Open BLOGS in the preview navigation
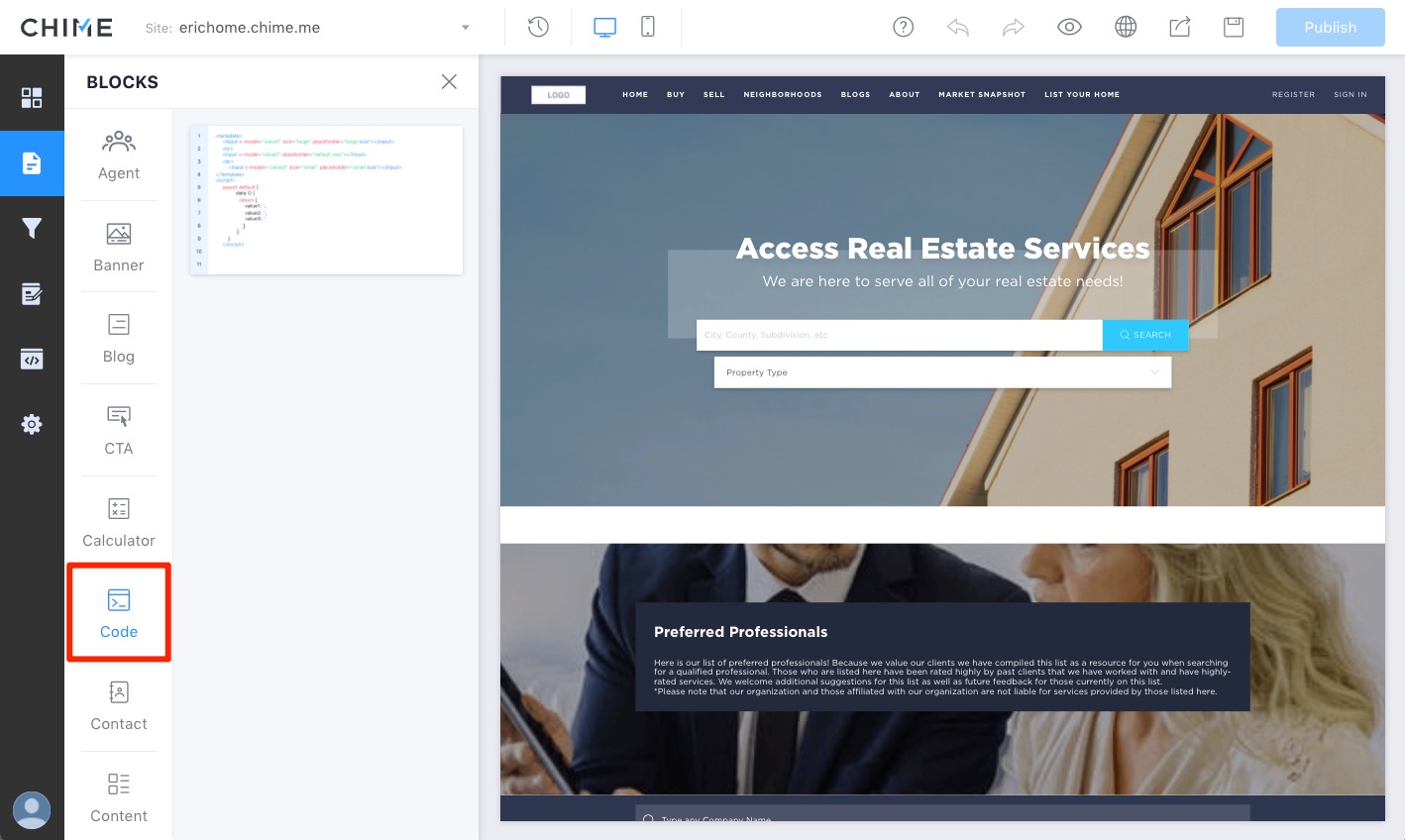This screenshot has height=840, width=1405. pyautogui.click(x=855, y=95)
